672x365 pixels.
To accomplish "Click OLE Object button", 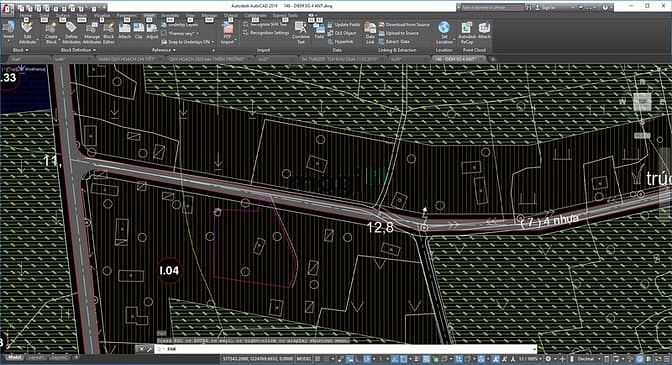I will (342, 33).
